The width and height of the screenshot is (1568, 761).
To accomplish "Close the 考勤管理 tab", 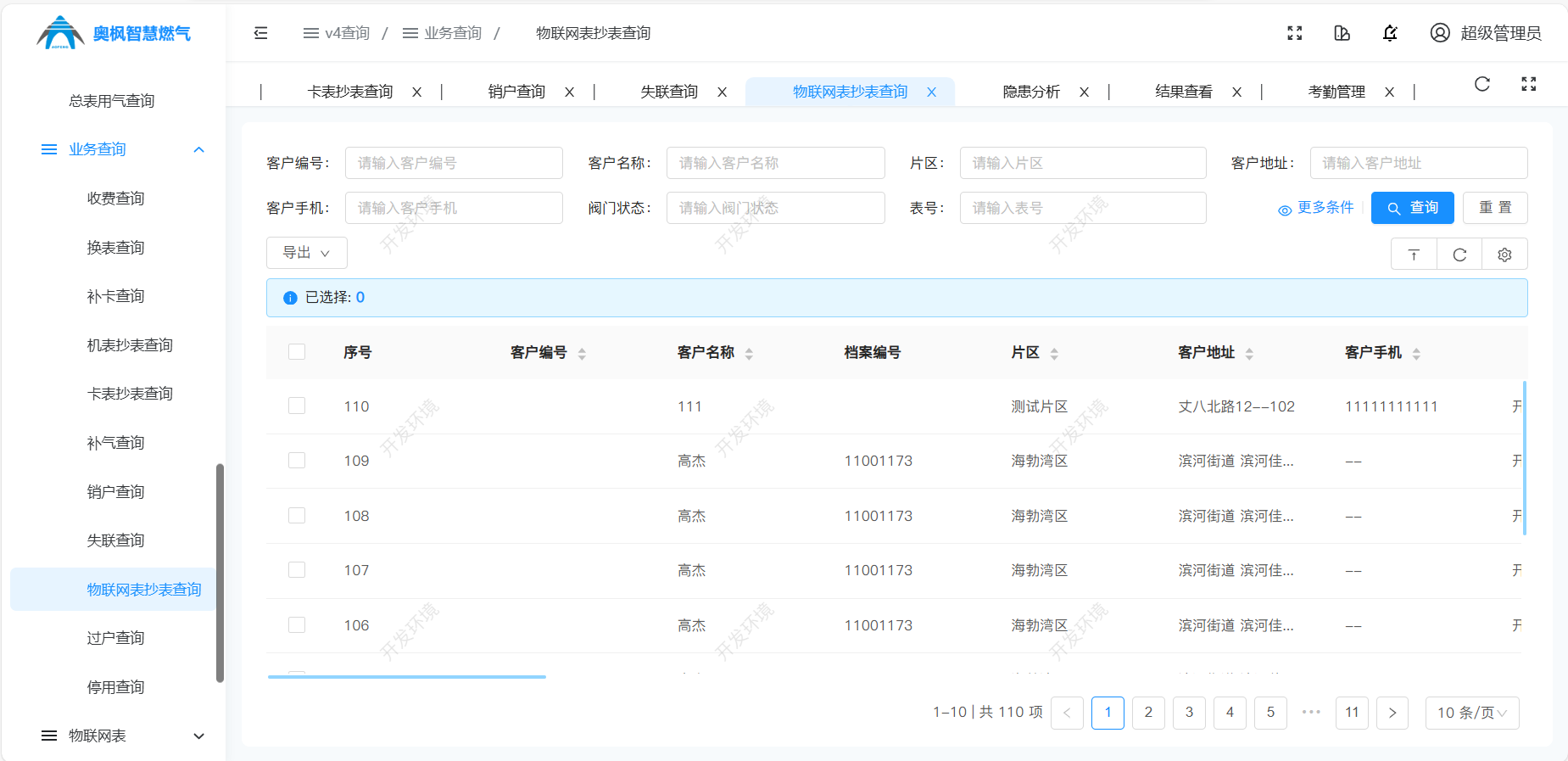I will (x=1390, y=92).
